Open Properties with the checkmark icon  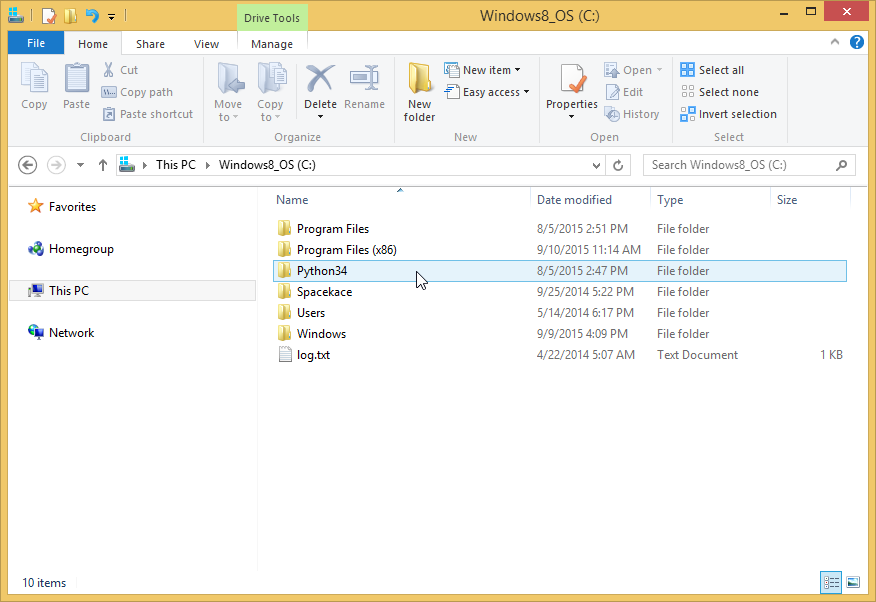tap(572, 78)
